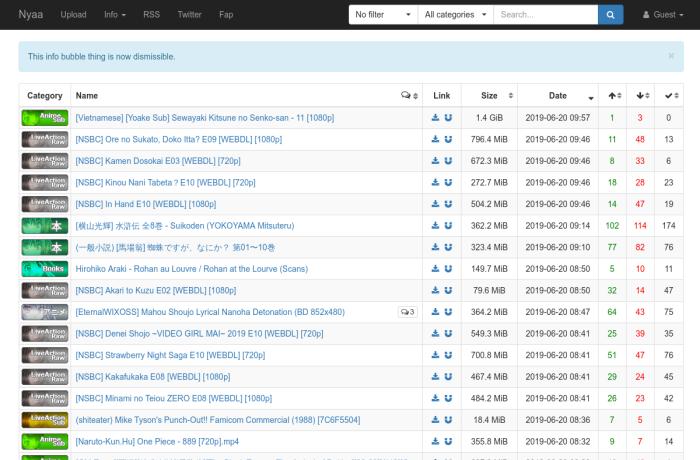Download torrent for One Piece 889
This screenshot has height=460, width=700.
pyautogui.click(x=435, y=441)
